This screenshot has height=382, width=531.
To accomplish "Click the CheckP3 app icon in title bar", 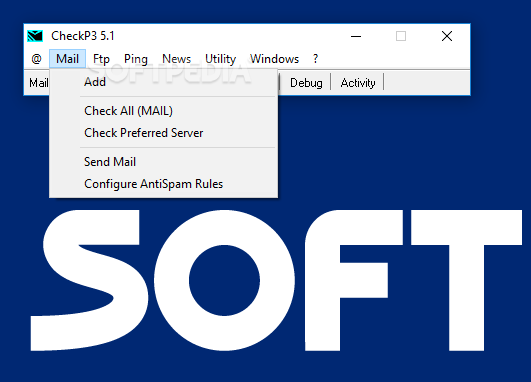I will pos(35,36).
